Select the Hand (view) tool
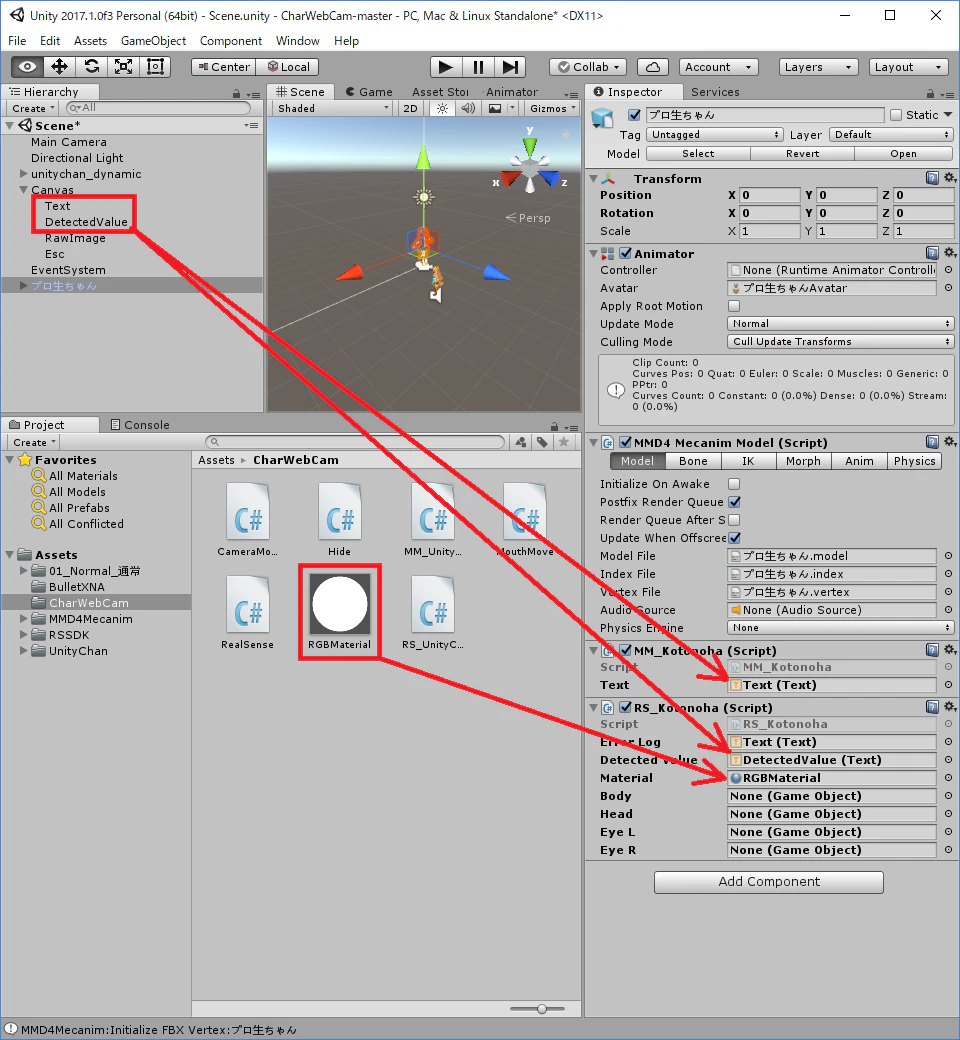The image size is (960, 1040). tap(27, 67)
